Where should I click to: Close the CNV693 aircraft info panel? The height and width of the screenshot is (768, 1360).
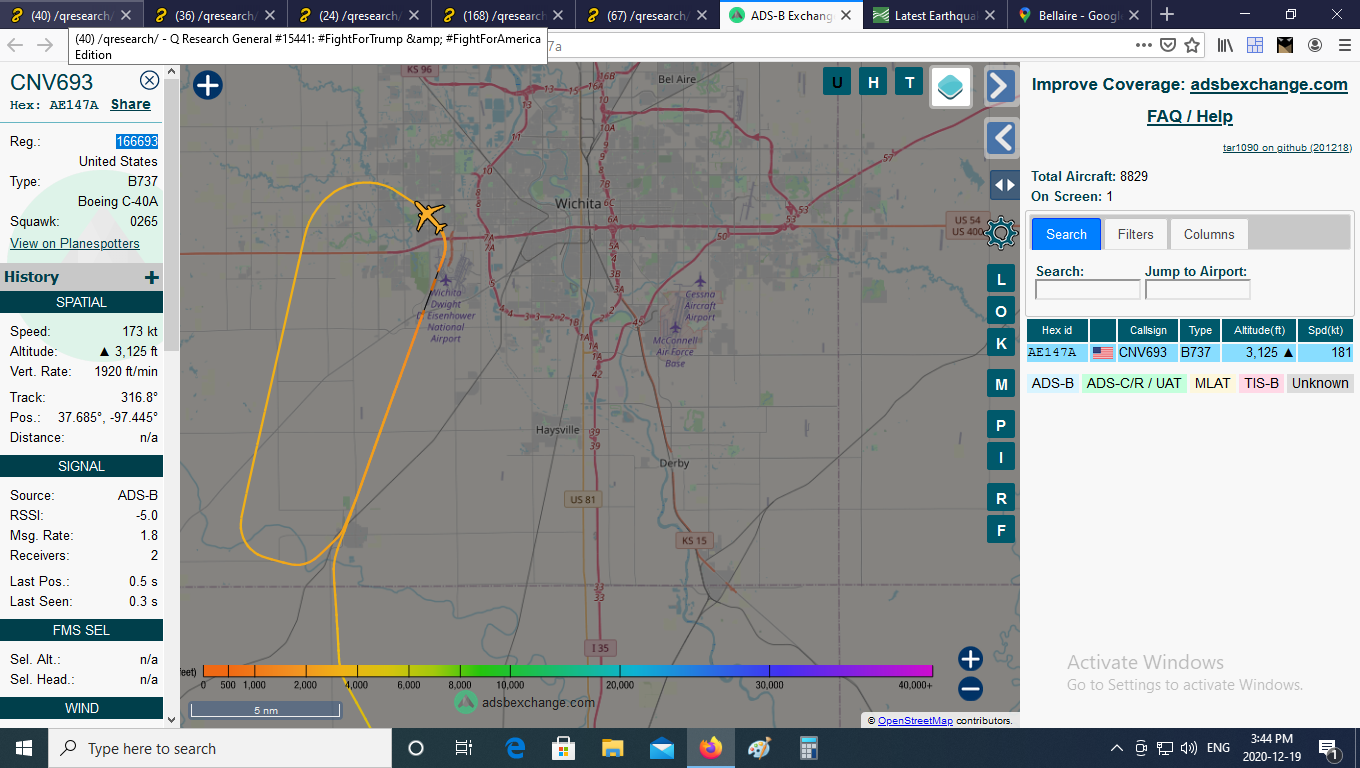point(149,81)
